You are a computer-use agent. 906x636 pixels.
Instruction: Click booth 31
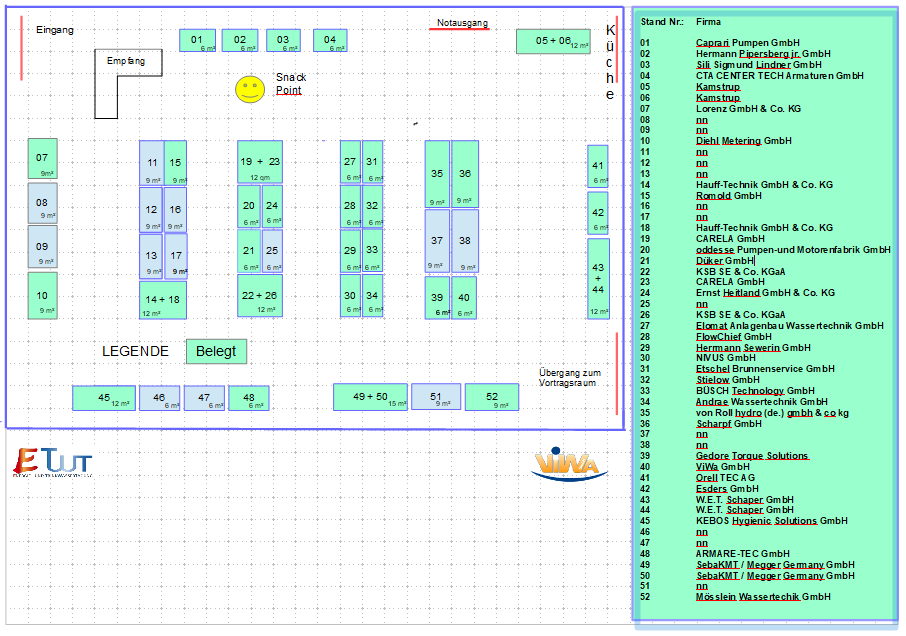tap(372, 162)
